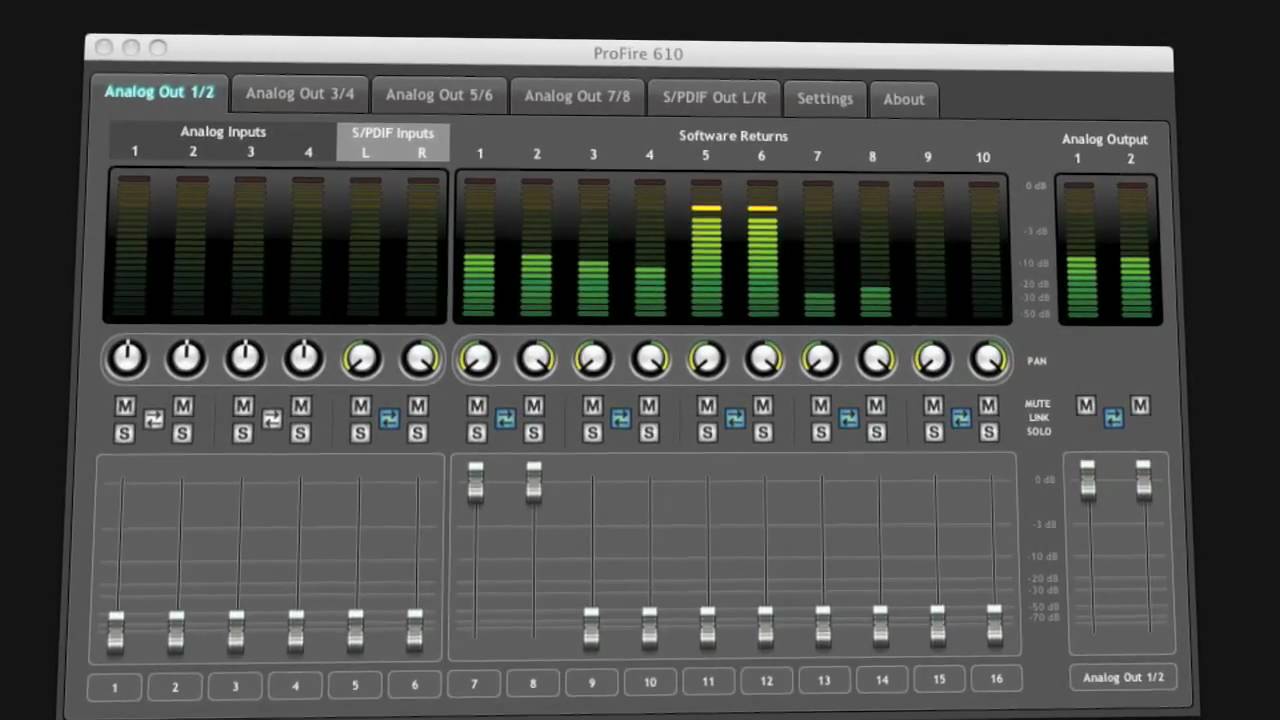Switch to Analog Out 5/6 tab

coord(439,95)
